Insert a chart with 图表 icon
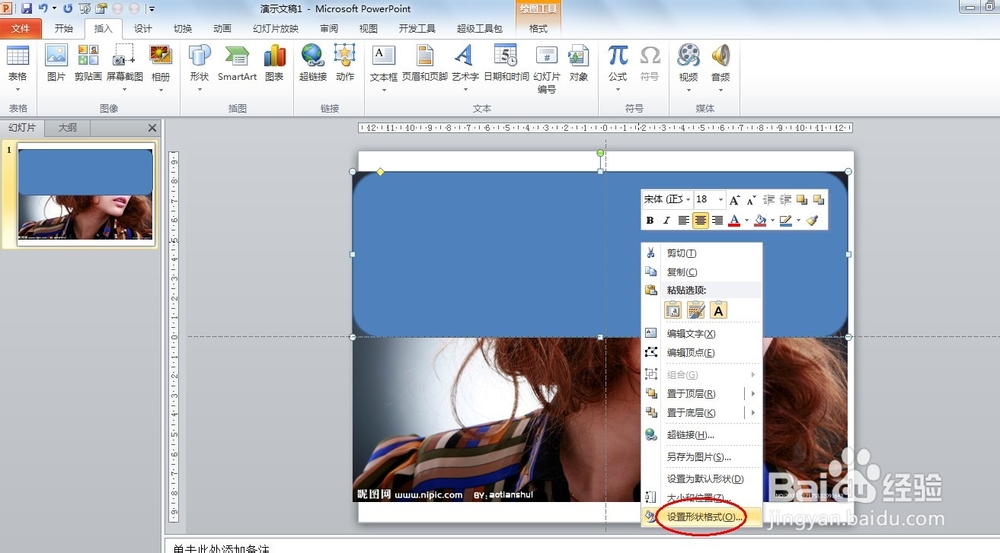Image resolution: width=1000 pixels, height=553 pixels. click(274, 64)
